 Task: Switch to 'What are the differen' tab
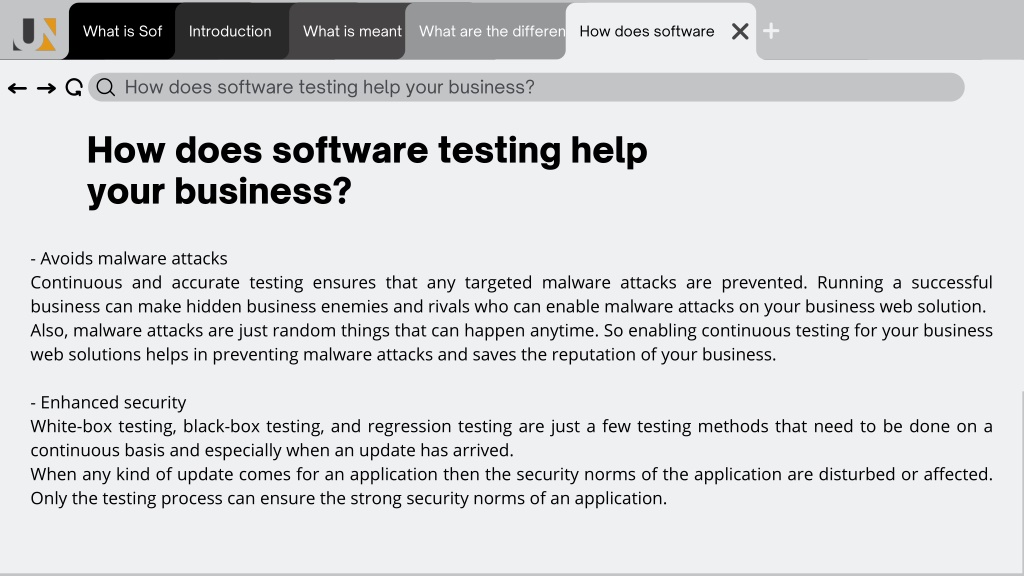tap(487, 31)
